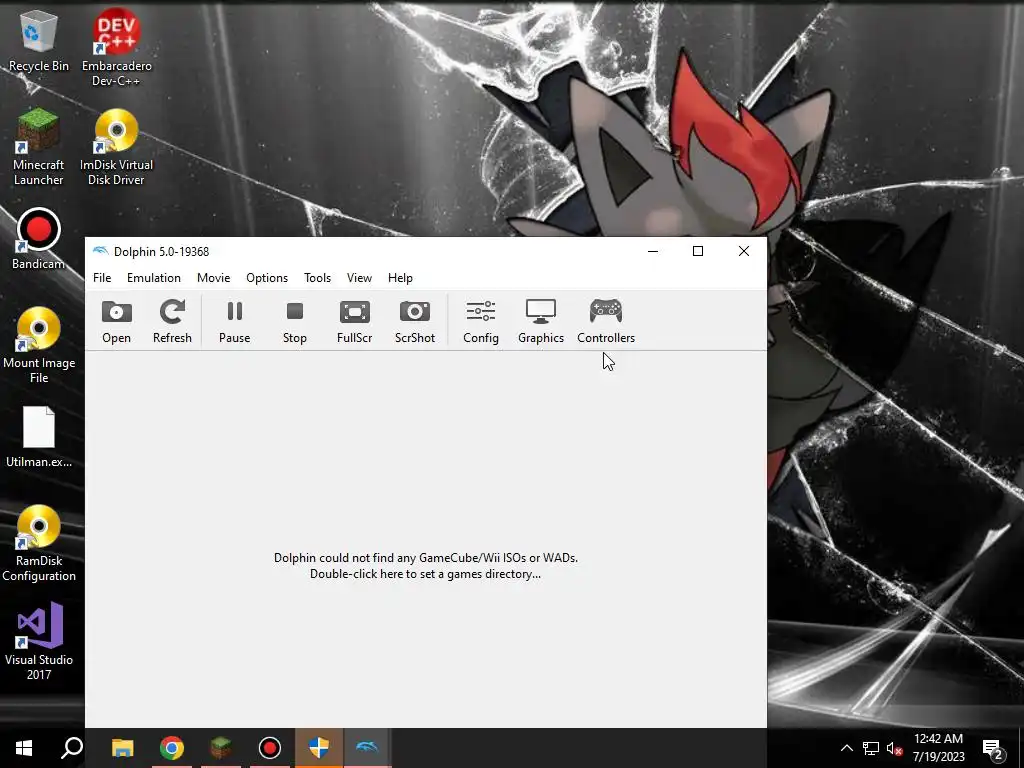
Task: Click the 'set a games directory' message
Action: (x=425, y=566)
